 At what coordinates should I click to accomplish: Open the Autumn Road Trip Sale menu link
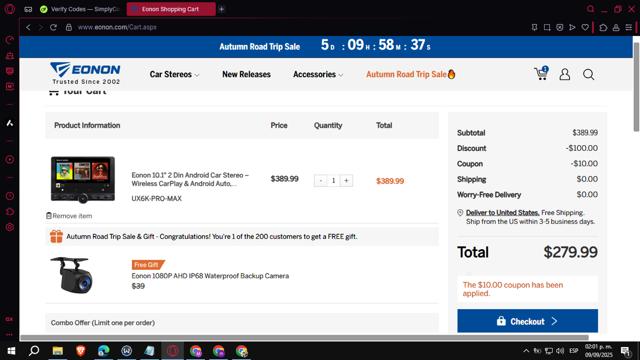[x=411, y=74]
